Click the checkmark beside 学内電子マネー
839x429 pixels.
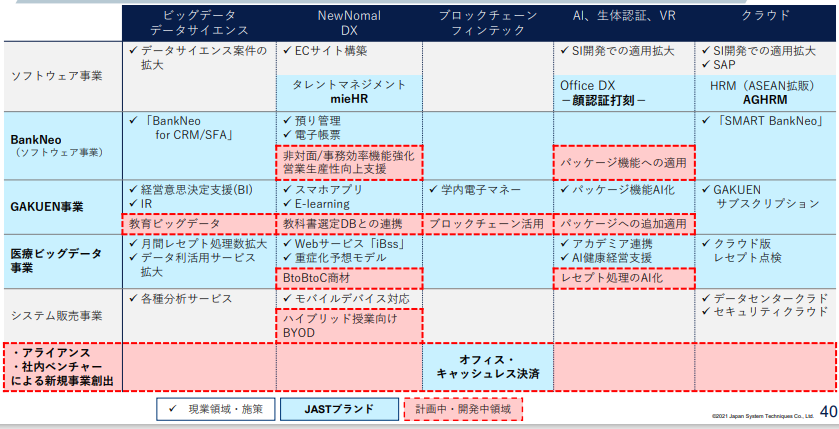[433, 188]
